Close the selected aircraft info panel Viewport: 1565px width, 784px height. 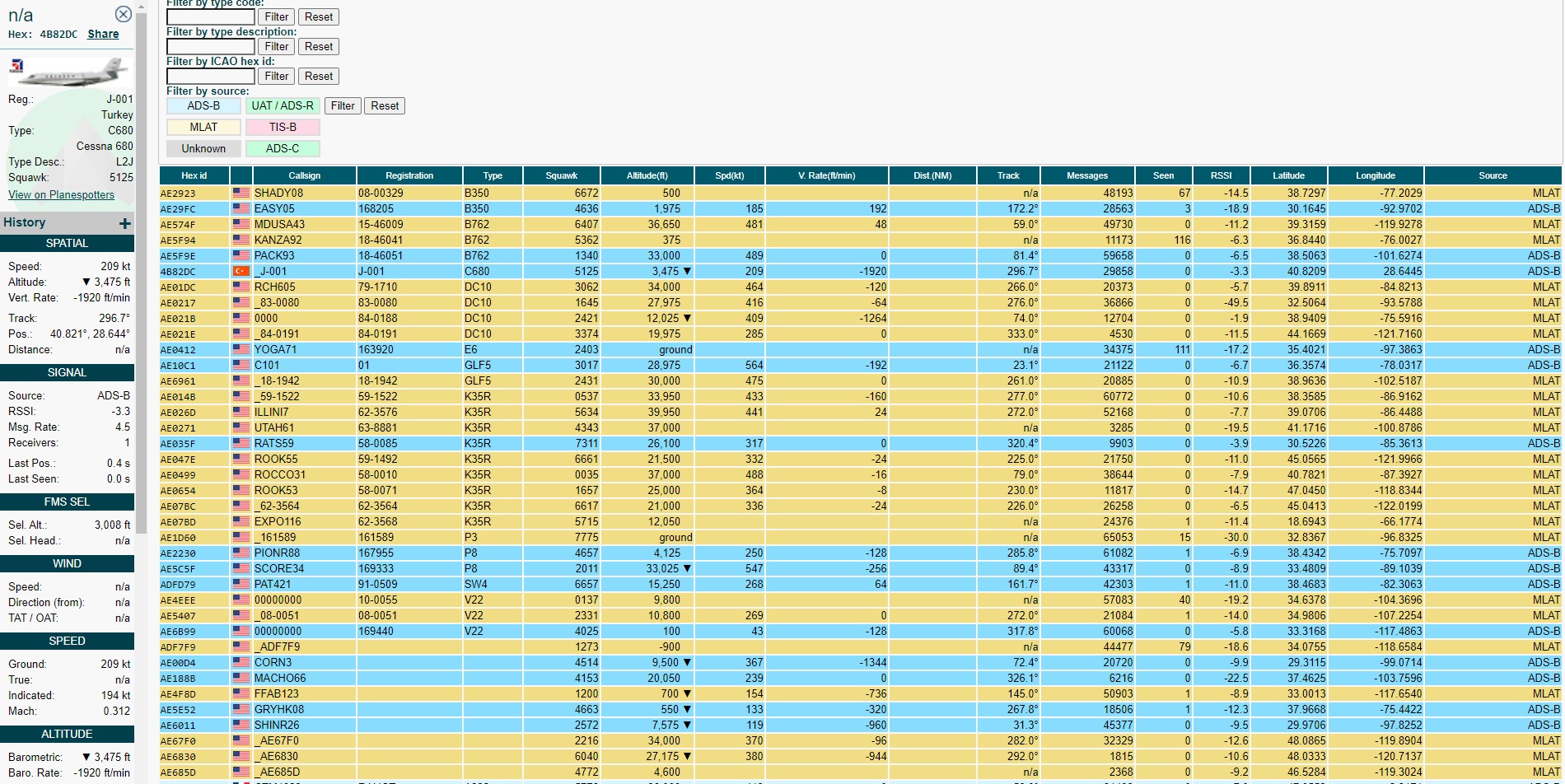pyautogui.click(x=123, y=14)
